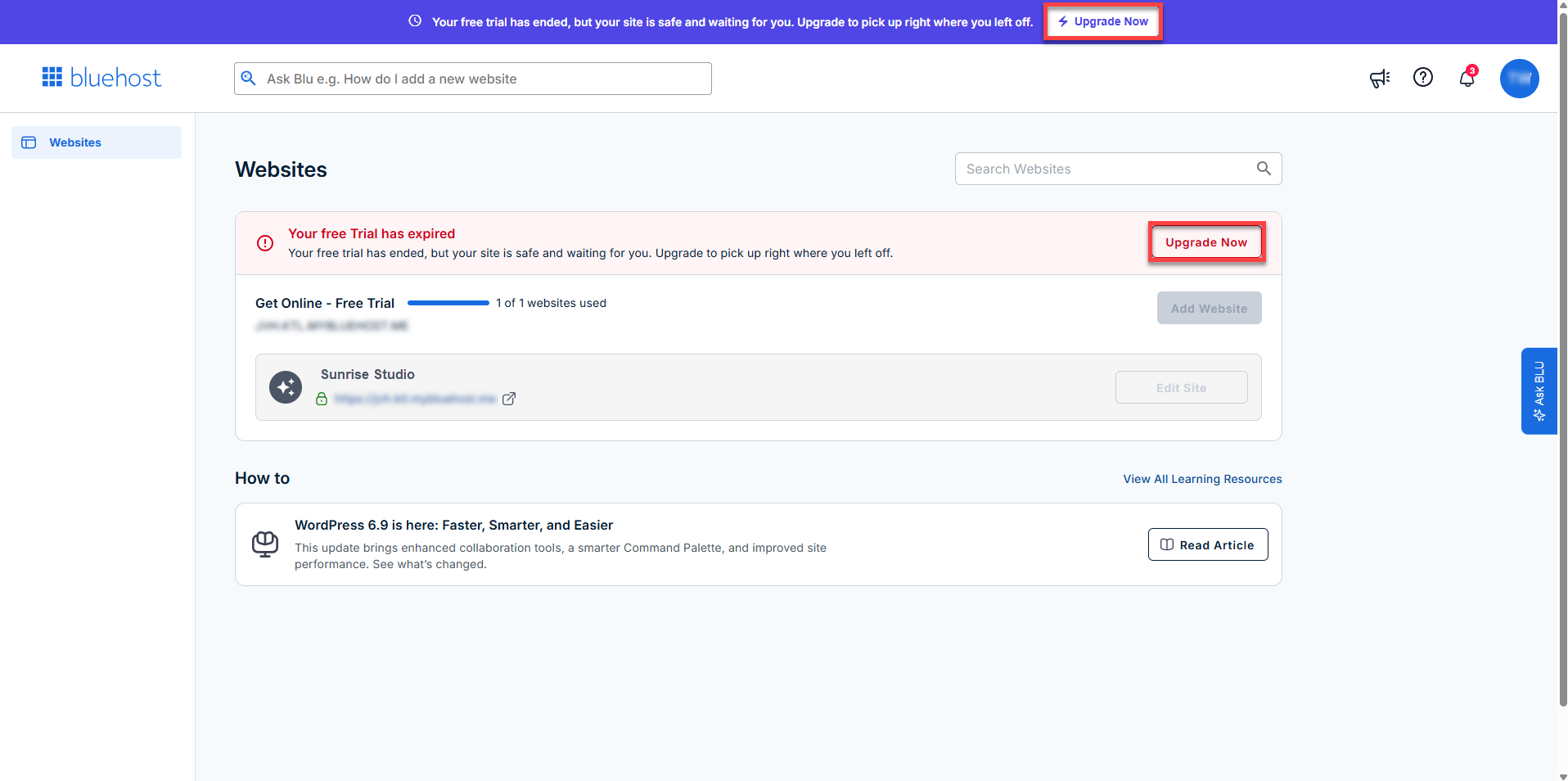Click Edit Site for Sunrise Studio
Screen dimensions: 1568x781
coord(1181,387)
